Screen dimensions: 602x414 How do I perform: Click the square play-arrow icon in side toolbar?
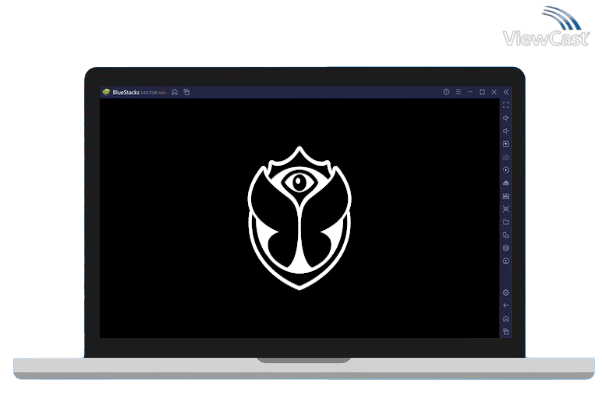pyautogui.click(x=506, y=144)
